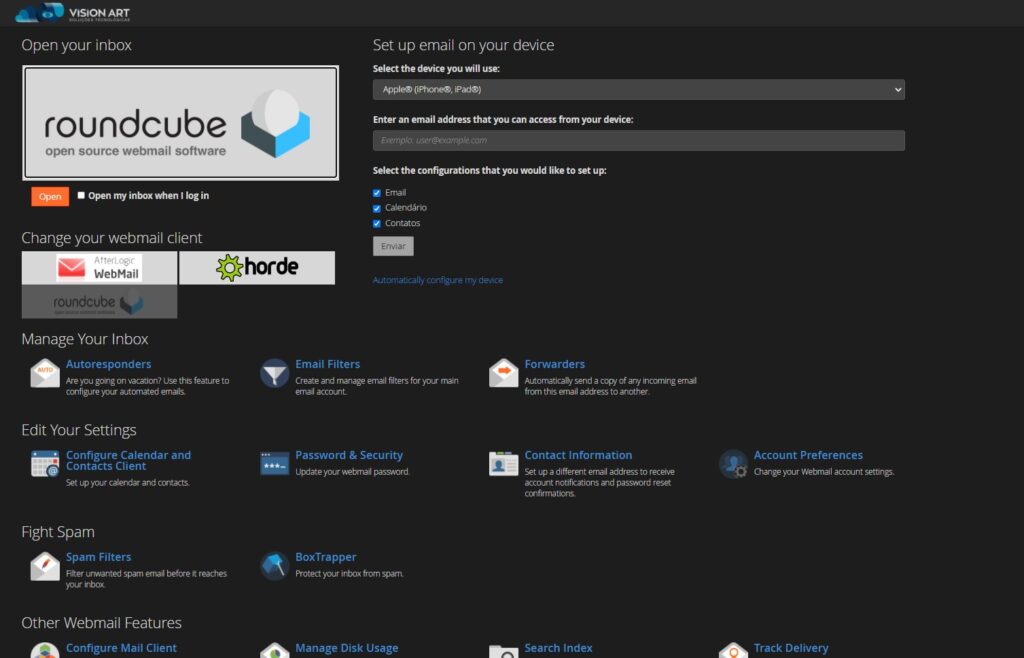Click Automatically configure my device link
Screen dimensions: 1024x658
click(438, 280)
